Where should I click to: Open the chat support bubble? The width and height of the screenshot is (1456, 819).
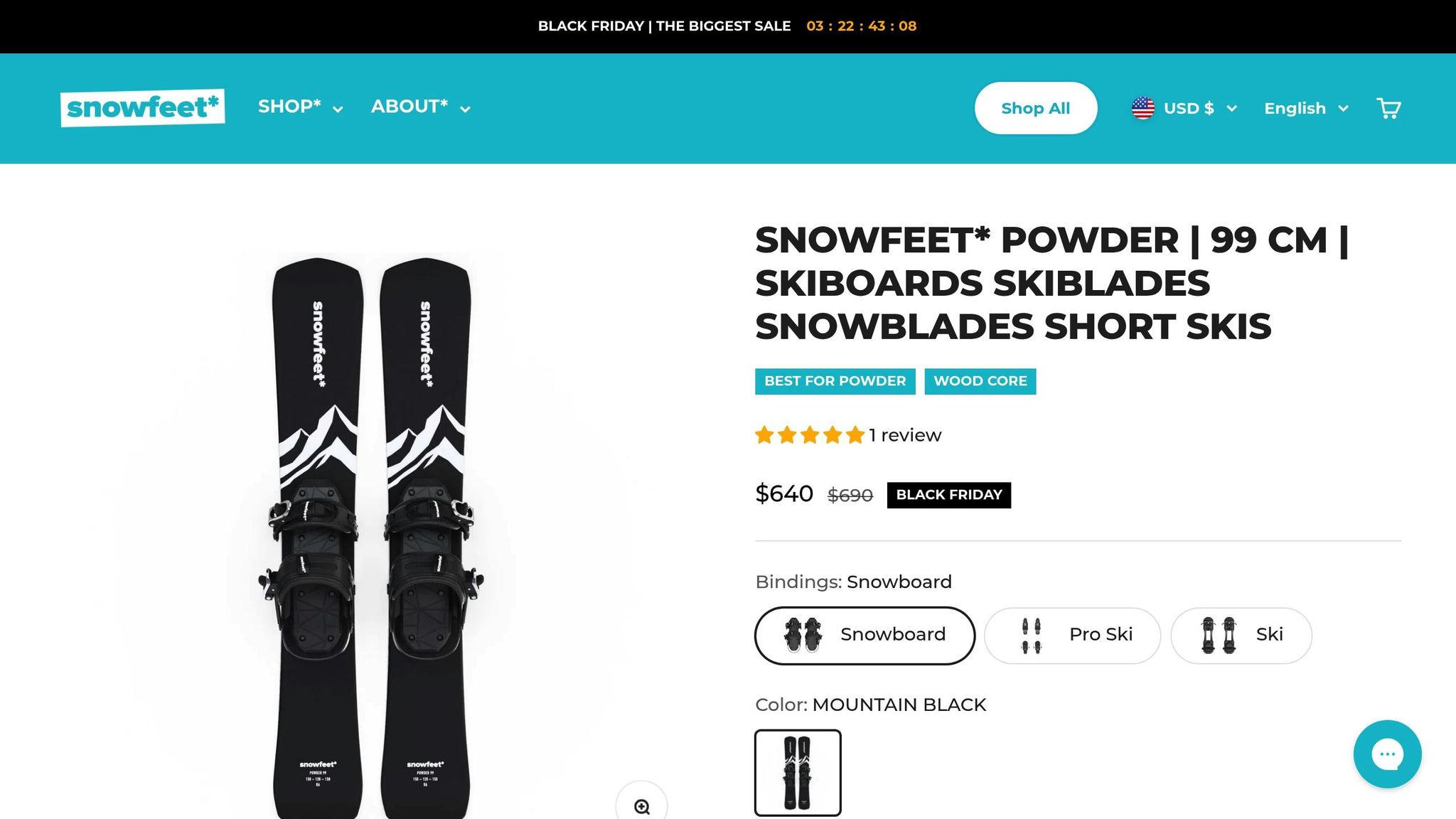pos(1387,754)
